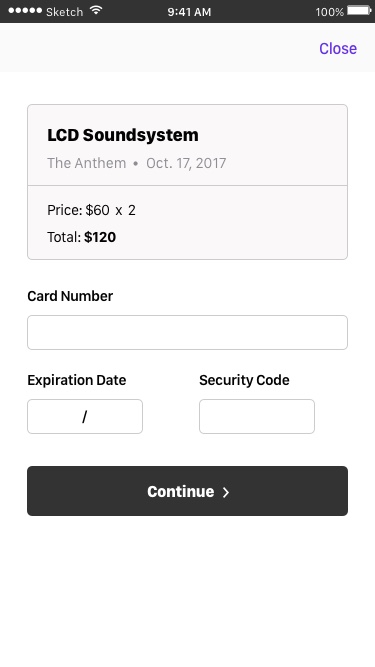375x667 pixels.
Task: Tap the 9:41 AM clock
Action: point(189,12)
